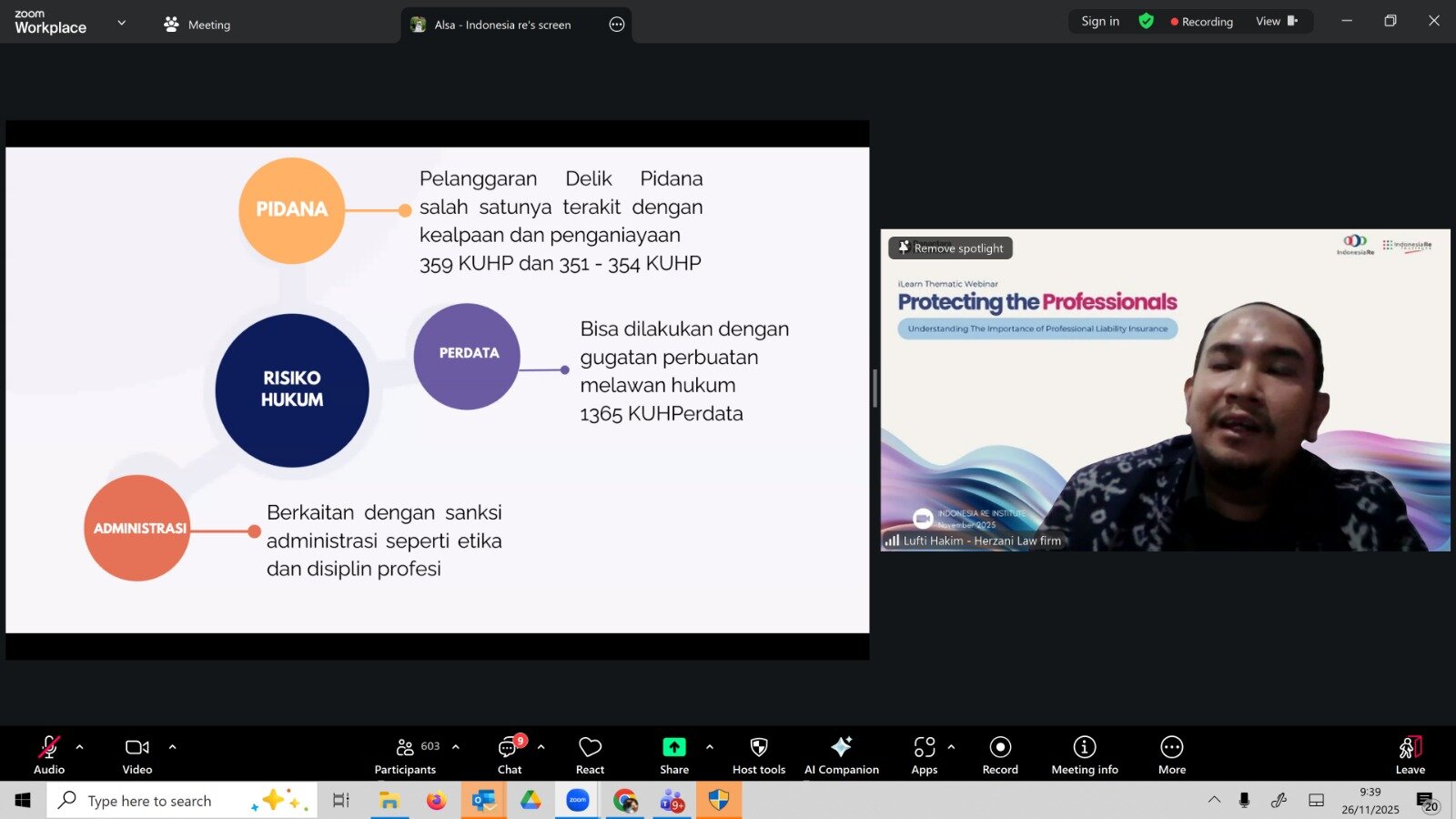Screen dimensions: 1456x819
Task: Open Host tools shield icon
Action: tap(758, 755)
